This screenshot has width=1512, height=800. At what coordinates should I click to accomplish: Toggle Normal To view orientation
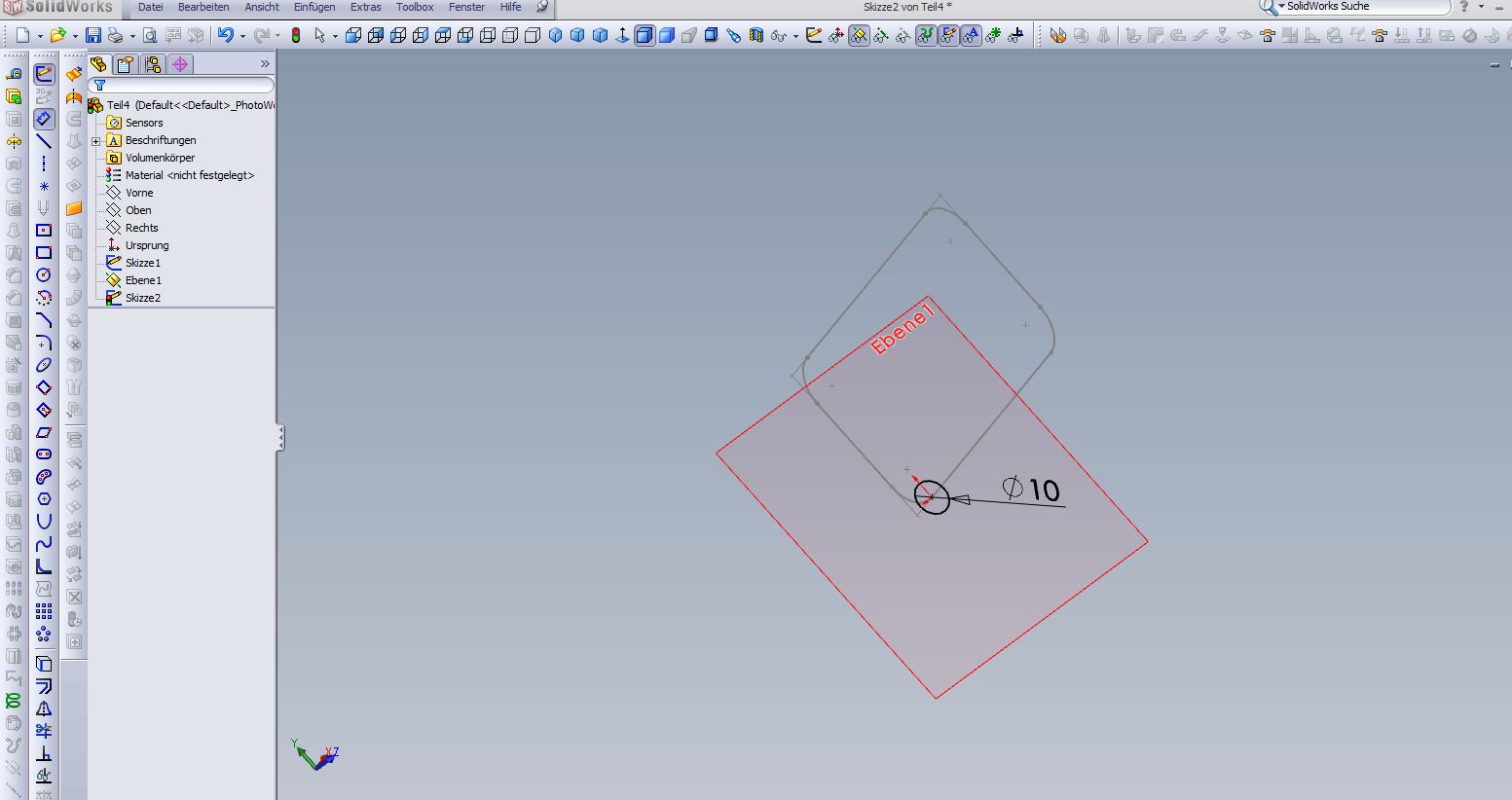tap(622, 36)
